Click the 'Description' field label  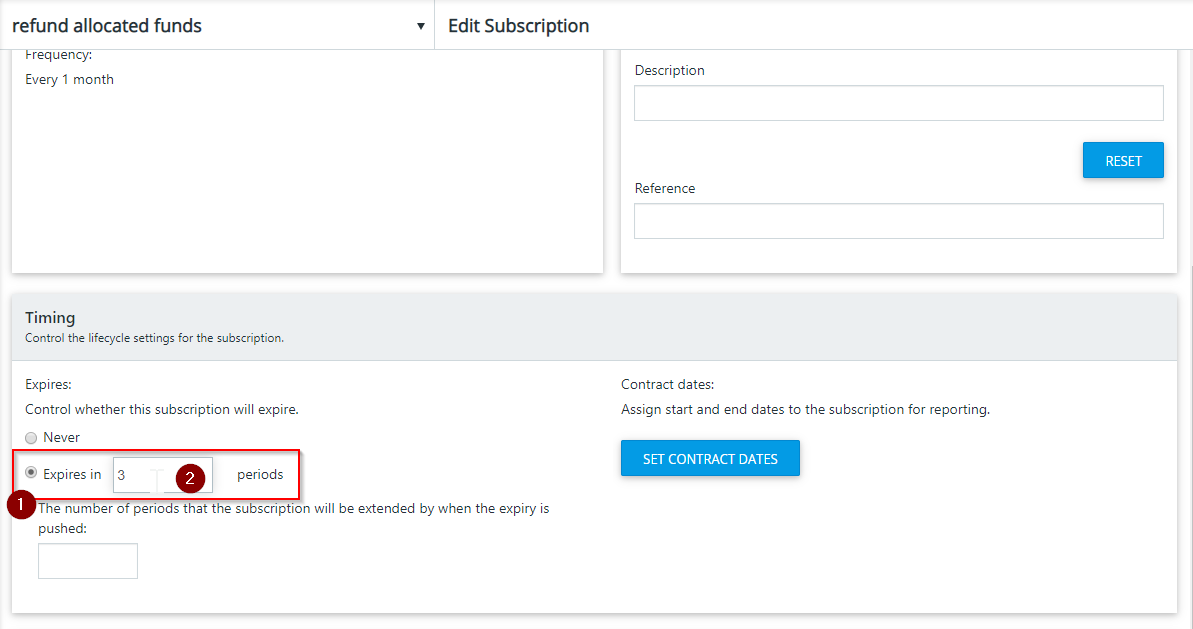[x=670, y=70]
